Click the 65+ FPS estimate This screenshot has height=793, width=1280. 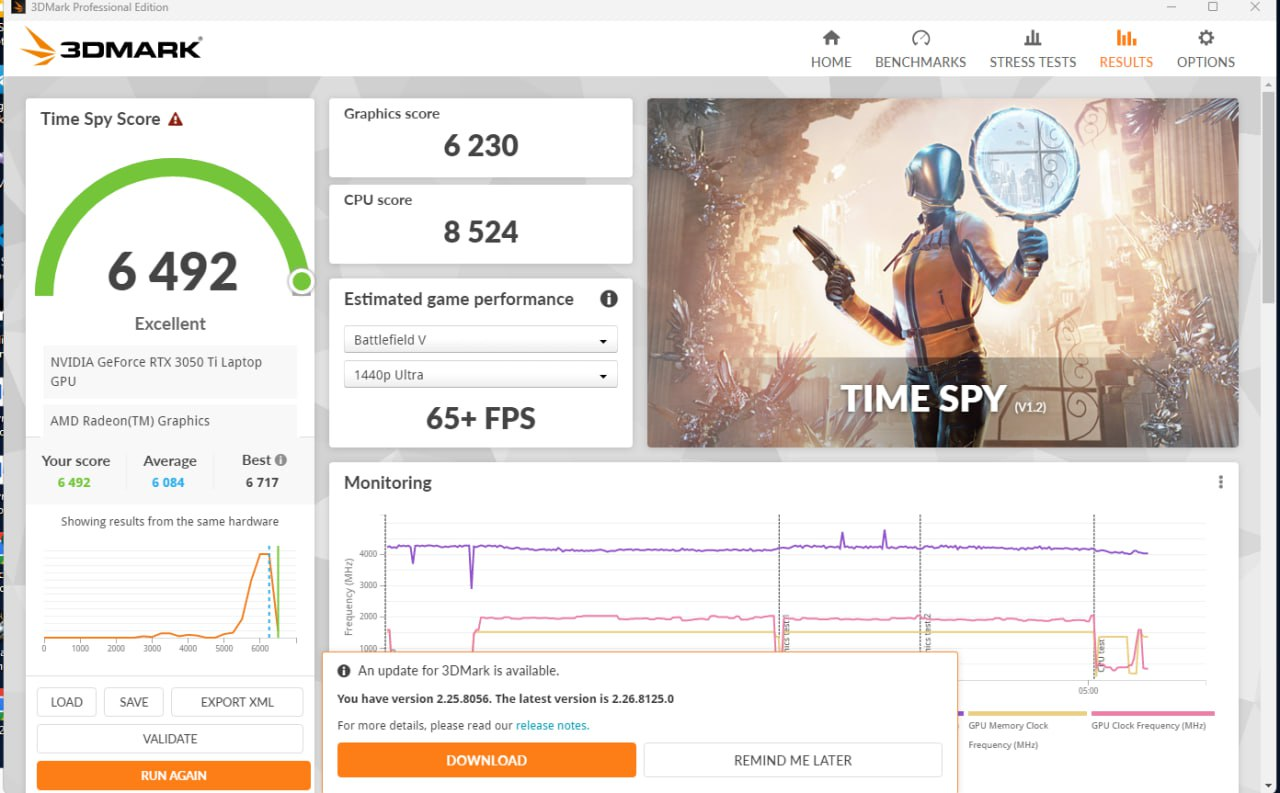pos(481,418)
